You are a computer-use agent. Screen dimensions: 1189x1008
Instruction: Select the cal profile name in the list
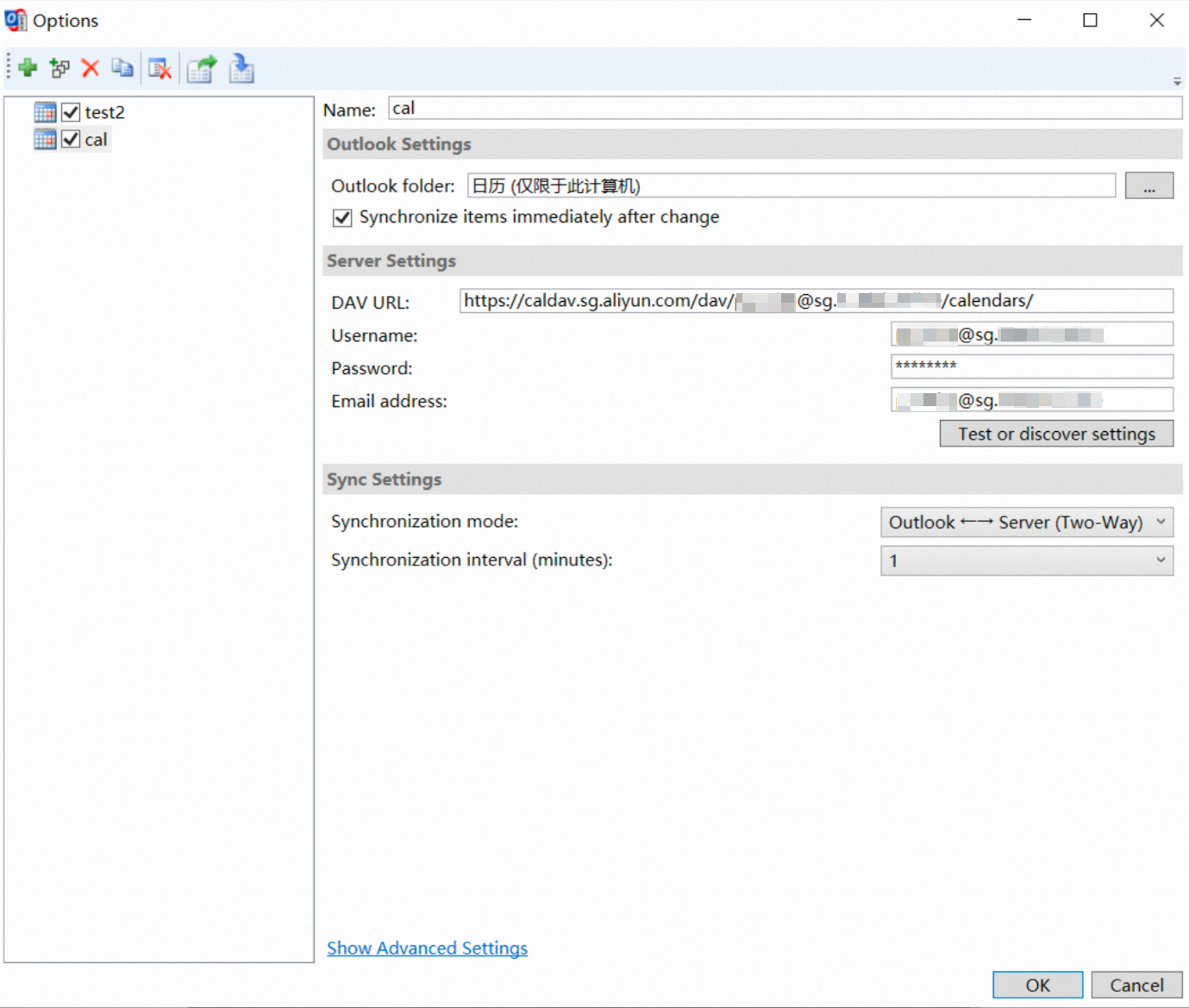pyautogui.click(x=96, y=140)
